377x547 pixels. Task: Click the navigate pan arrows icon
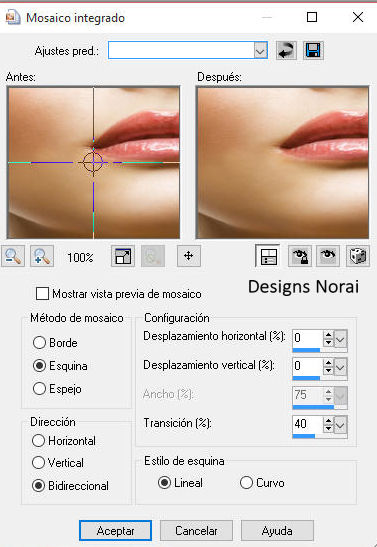[189, 256]
